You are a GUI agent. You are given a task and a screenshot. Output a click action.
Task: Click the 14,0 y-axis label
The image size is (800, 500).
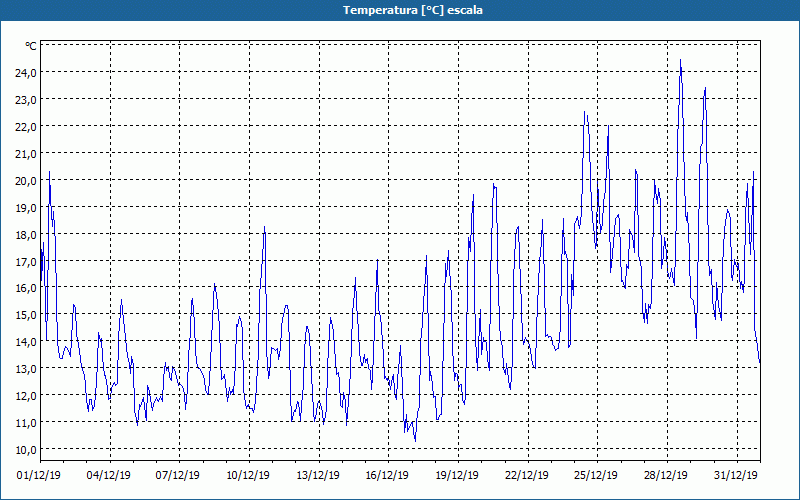27,342
